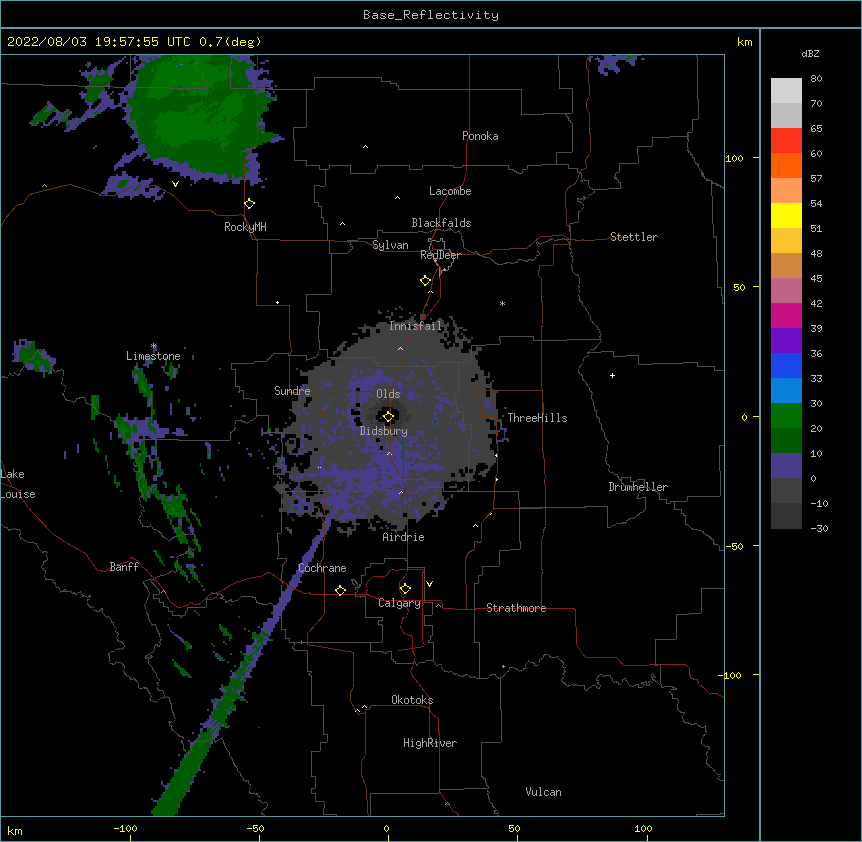This screenshot has width=862, height=842.
Task: Click the Okotoks label
Action: coord(412,700)
